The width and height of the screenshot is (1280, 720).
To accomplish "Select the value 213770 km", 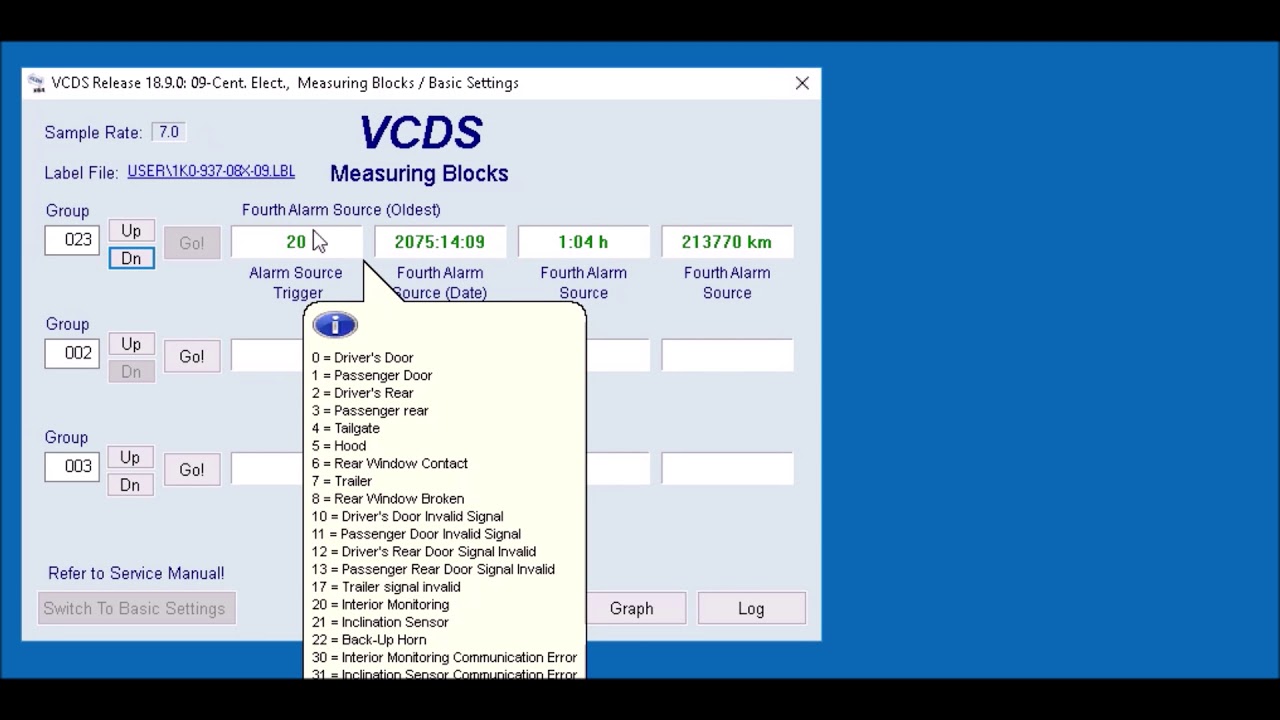I will click(x=727, y=242).
